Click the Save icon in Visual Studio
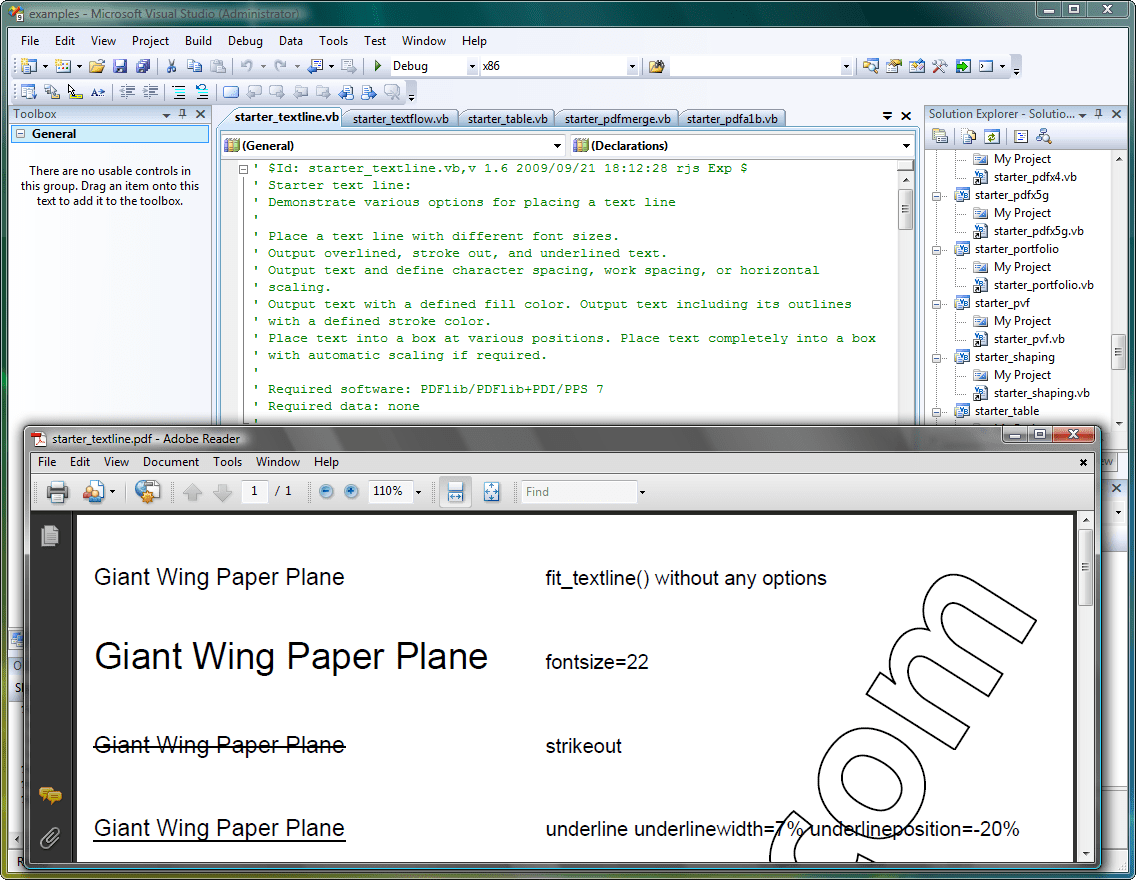Image resolution: width=1136 pixels, height=880 pixels. point(119,66)
